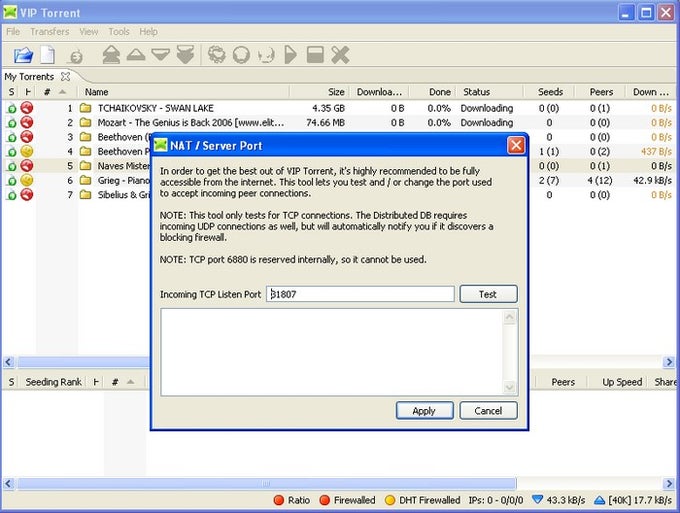Click the blue upload speed arrow icon
The height and width of the screenshot is (513, 680).
(x=599, y=500)
